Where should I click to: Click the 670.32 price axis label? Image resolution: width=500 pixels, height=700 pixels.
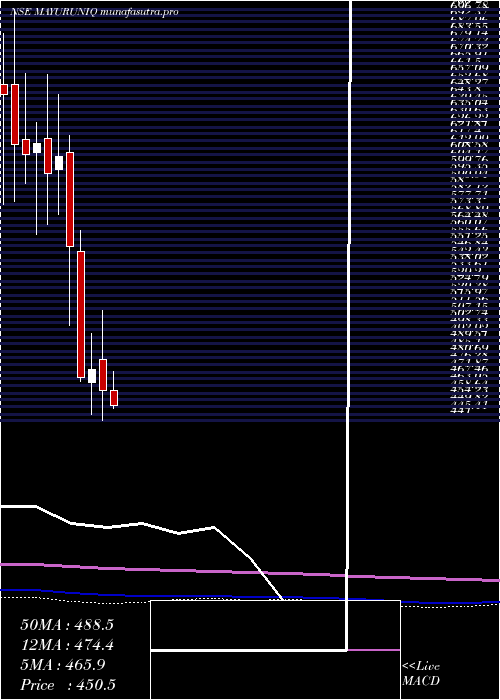[469, 46]
